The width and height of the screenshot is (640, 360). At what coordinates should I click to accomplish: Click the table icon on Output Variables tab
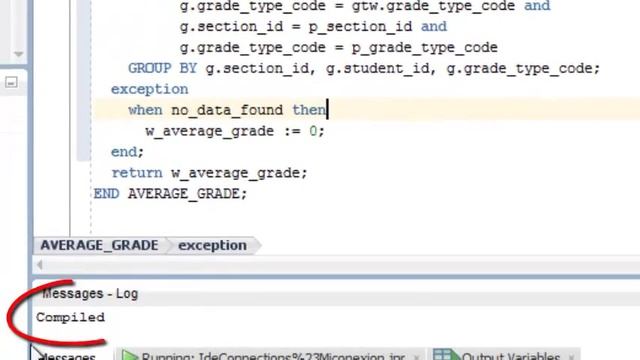[x=446, y=354]
